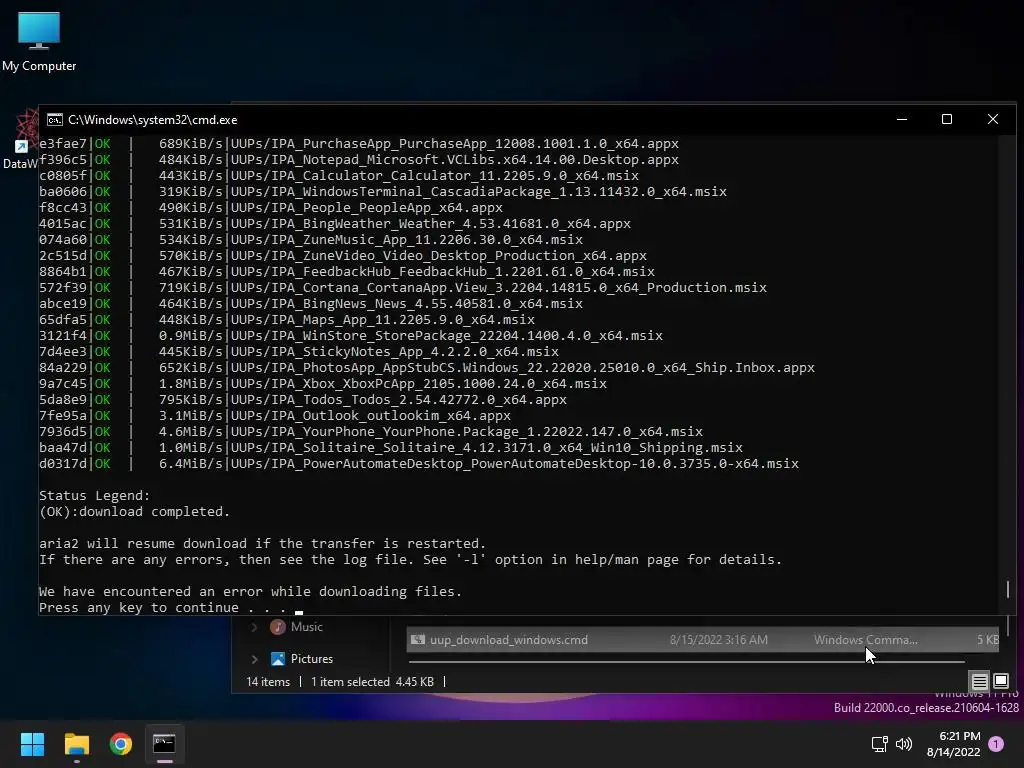Close the cmd.exe window
1024x768 pixels.
[x=993, y=120]
